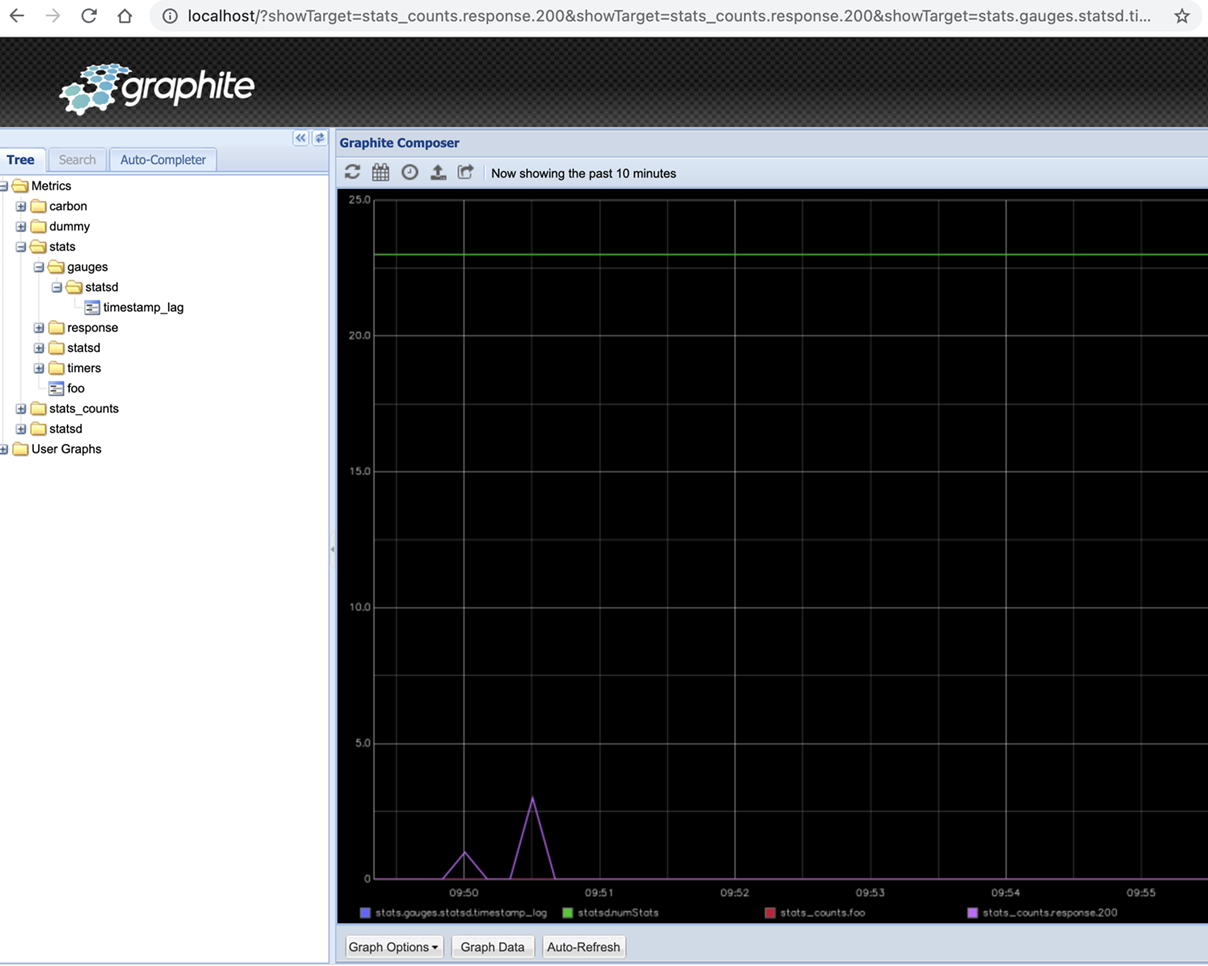Collapse the gauges folder
The image size is (1208, 966).
point(39,267)
